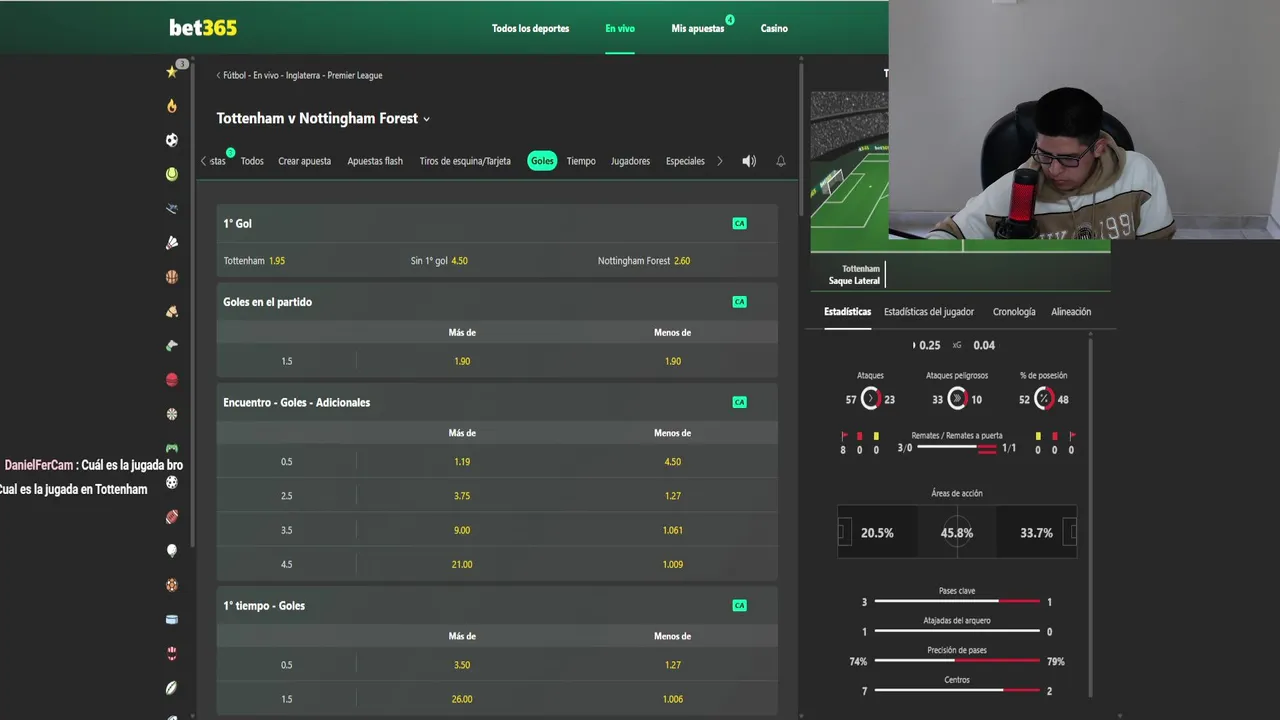Collapse Encuentro - Goles - Adicionales section

point(497,402)
